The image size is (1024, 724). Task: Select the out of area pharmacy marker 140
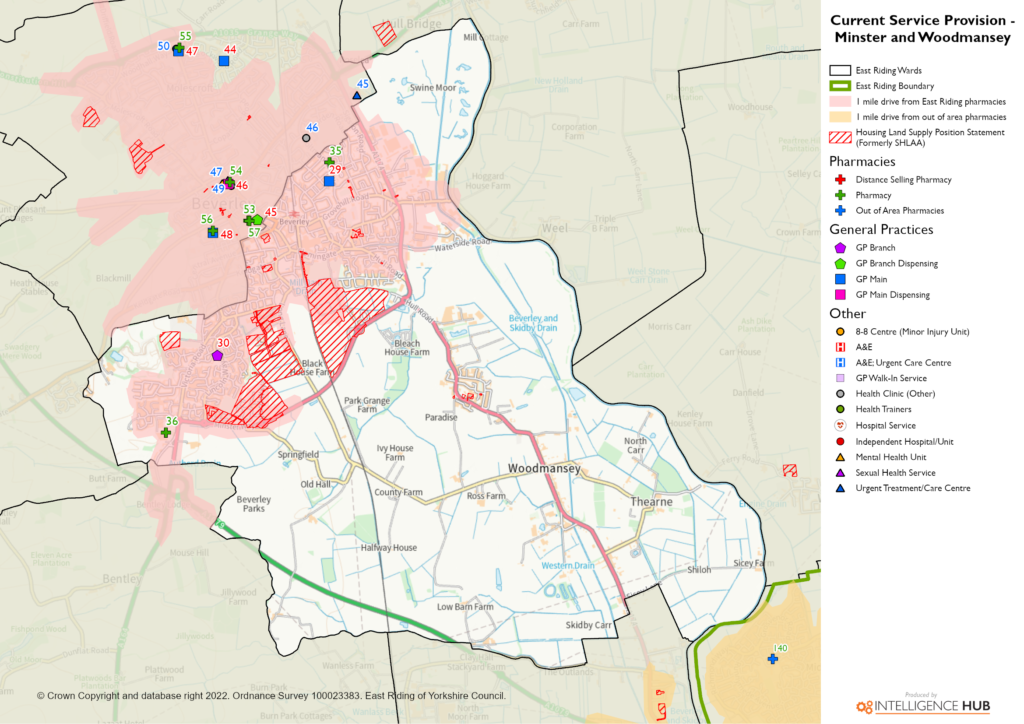pos(772,659)
